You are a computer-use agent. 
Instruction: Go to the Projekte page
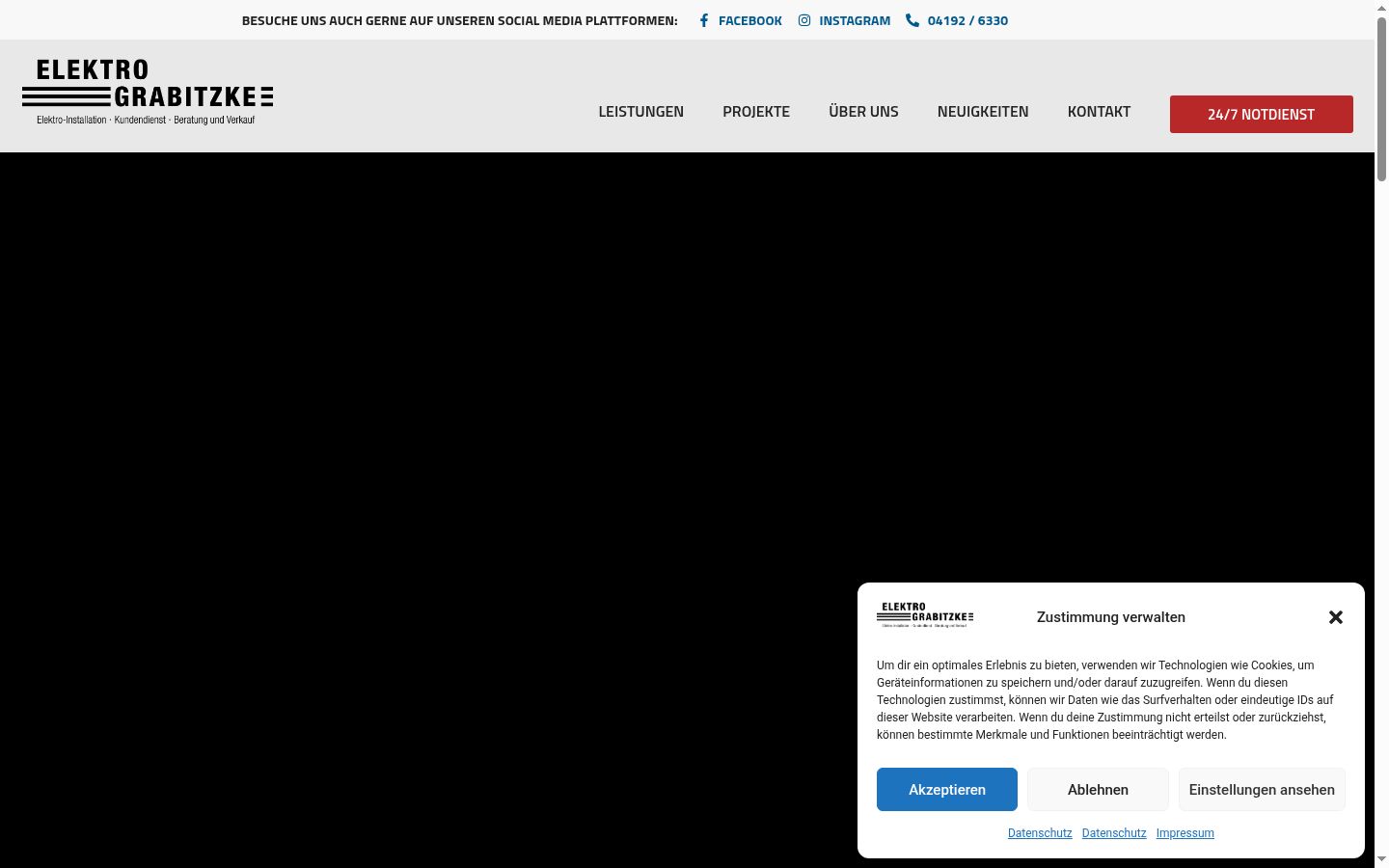pyautogui.click(x=756, y=112)
